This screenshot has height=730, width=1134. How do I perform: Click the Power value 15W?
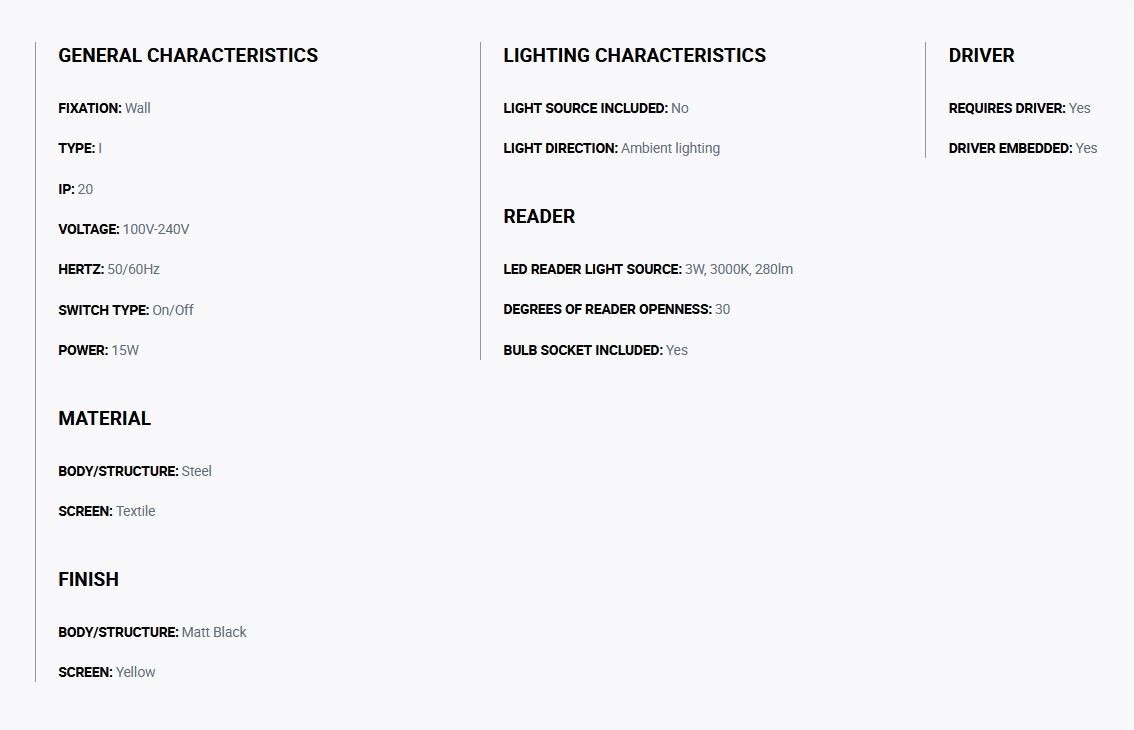(125, 350)
